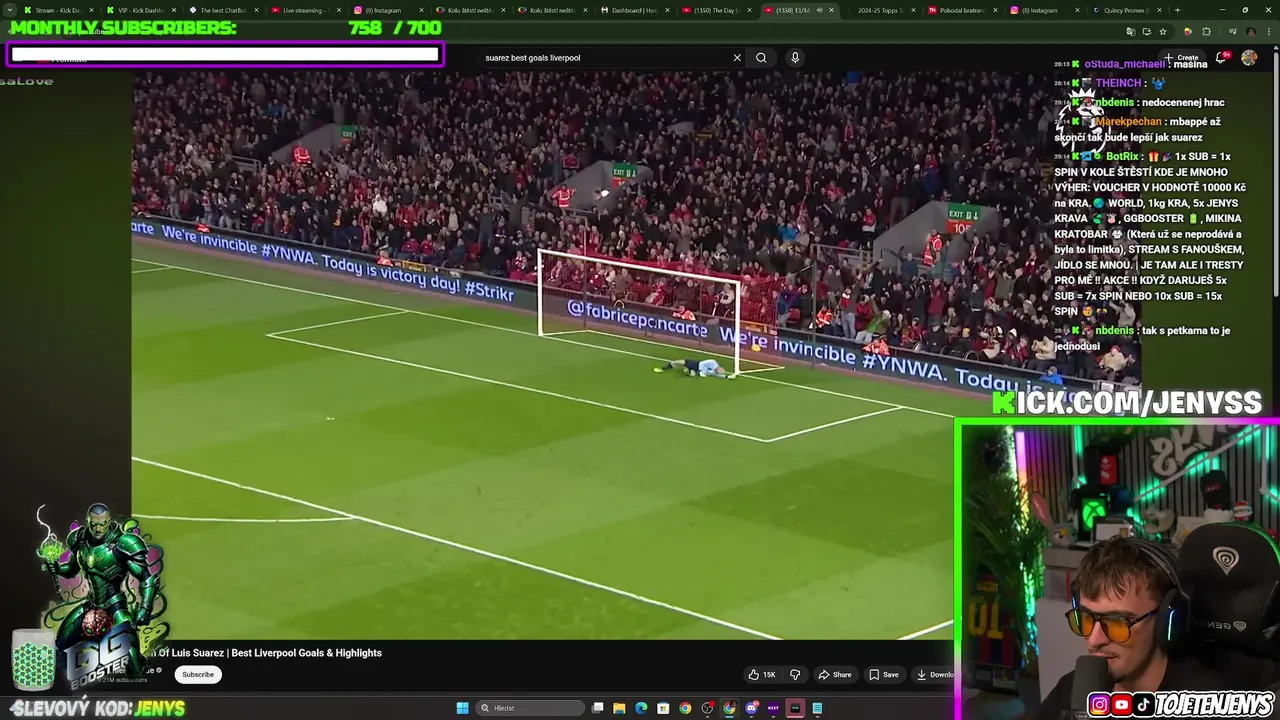Click username BotRix in chat overlay
This screenshot has width=1280, height=720.
click(1122, 156)
